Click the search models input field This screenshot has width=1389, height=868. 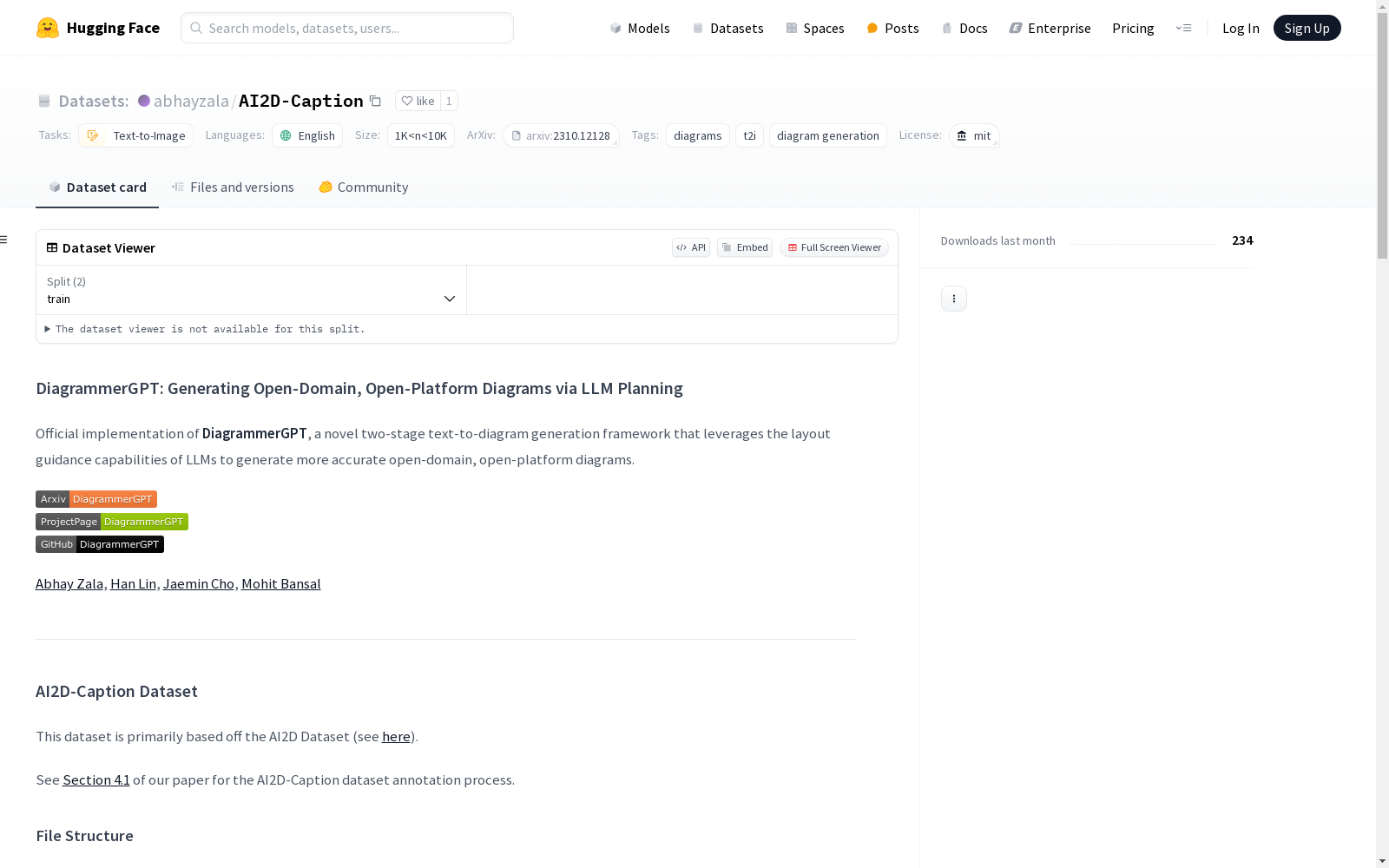347,28
